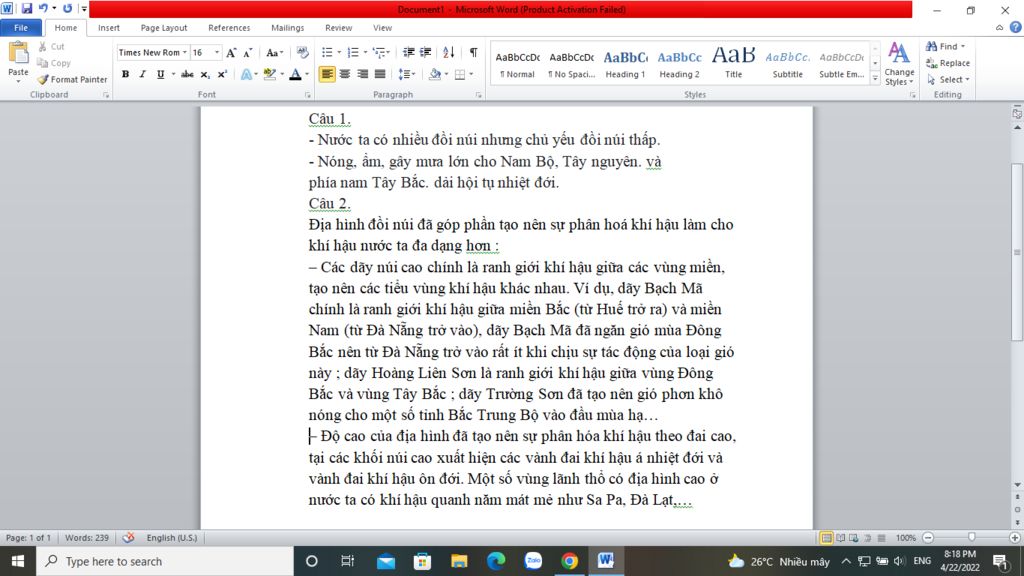Click the Save icon in quick access toolbar
This screenshot has width=1024, height=576.
pos(27,8)
